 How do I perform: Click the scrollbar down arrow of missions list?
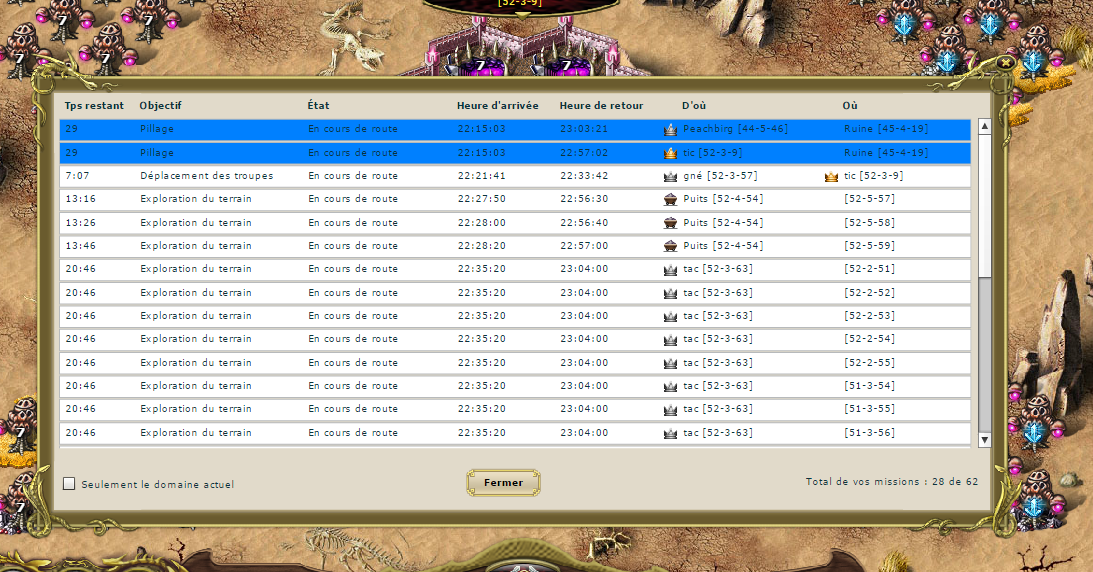pos(985,440)
